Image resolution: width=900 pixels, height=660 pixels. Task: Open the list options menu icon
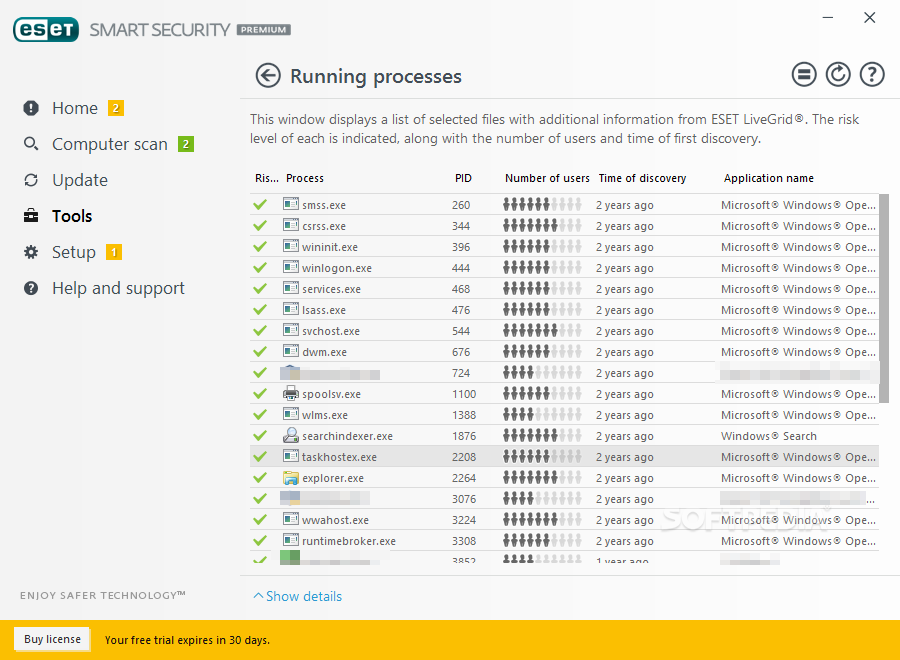[804, 75]
